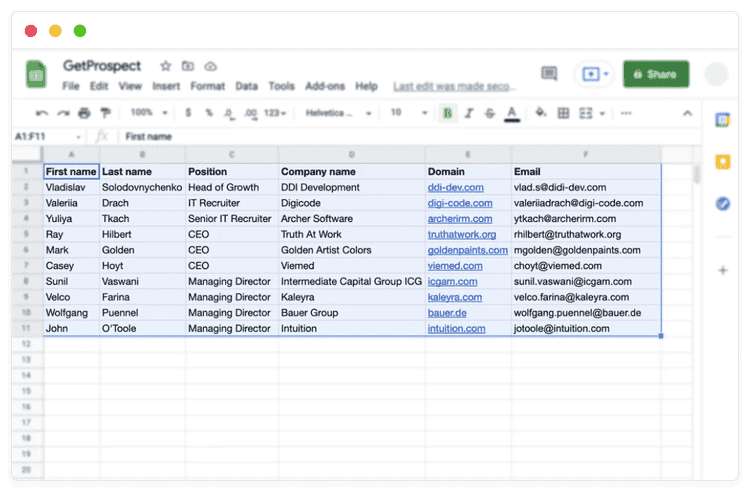Expand the present button dropdown arrow

point(606,74)
